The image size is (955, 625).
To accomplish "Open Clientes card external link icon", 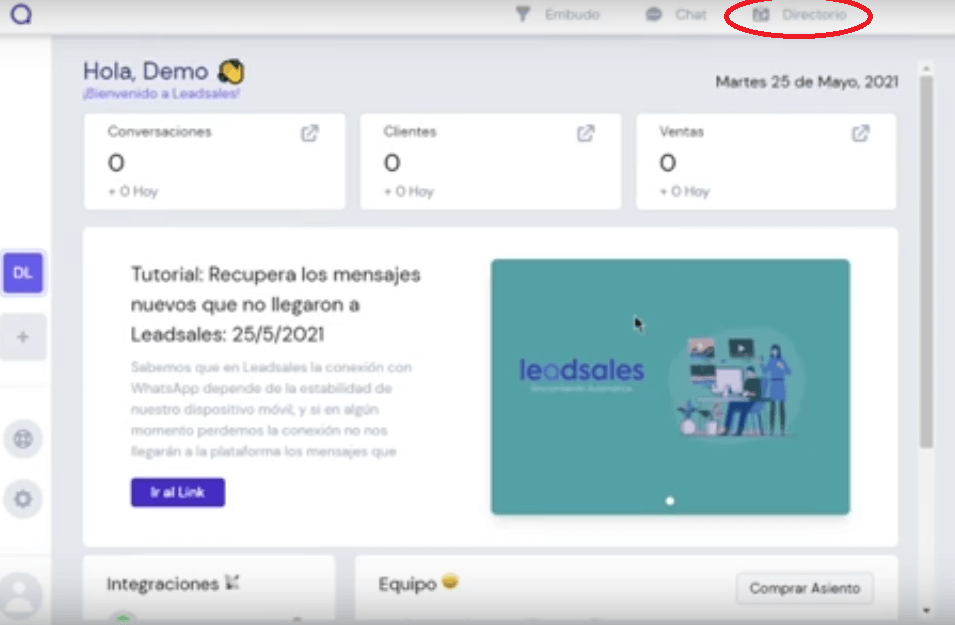I will (x=585, y=133).
